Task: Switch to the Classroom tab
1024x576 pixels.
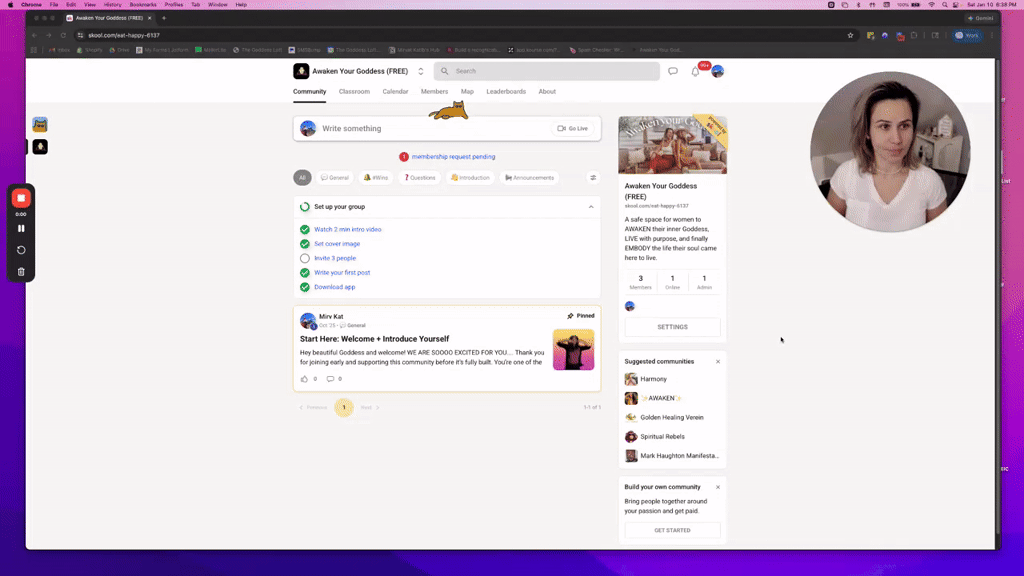Action: [x=354, y=91]
